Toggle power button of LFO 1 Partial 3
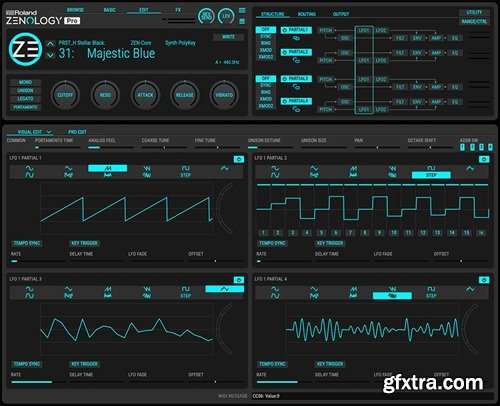This screenshot has height=406, width=500. [239, 280]
